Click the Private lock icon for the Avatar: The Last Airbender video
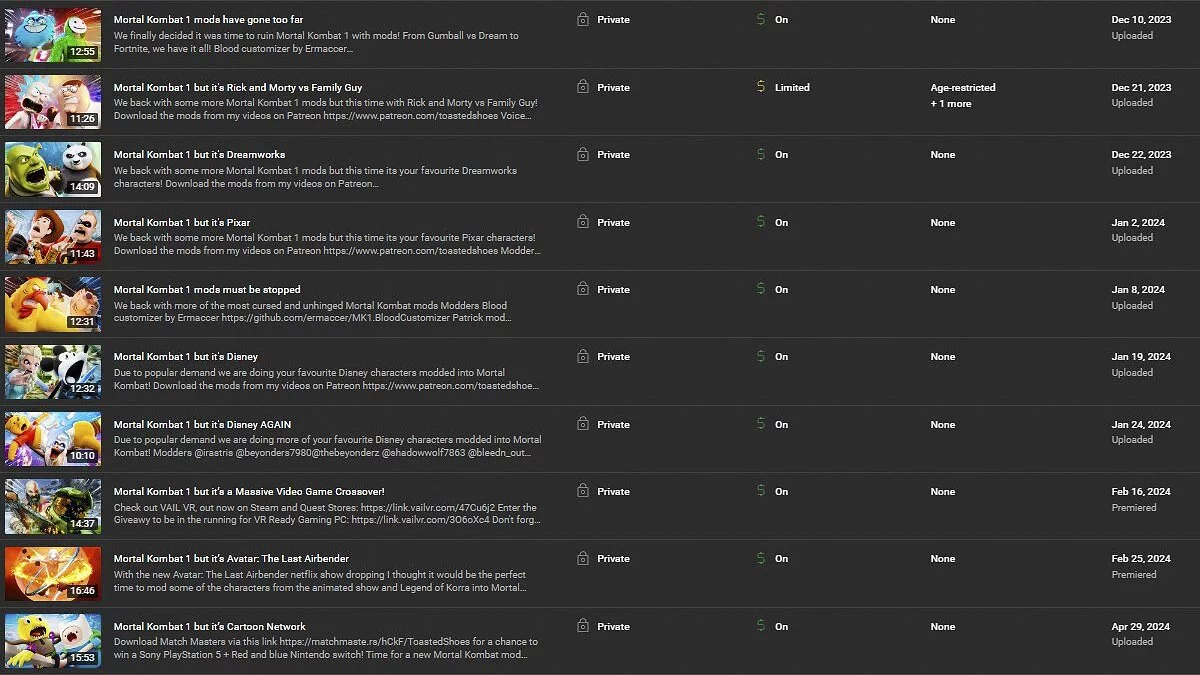Viewport: 1200px width, 675px height. coord(583,558)
